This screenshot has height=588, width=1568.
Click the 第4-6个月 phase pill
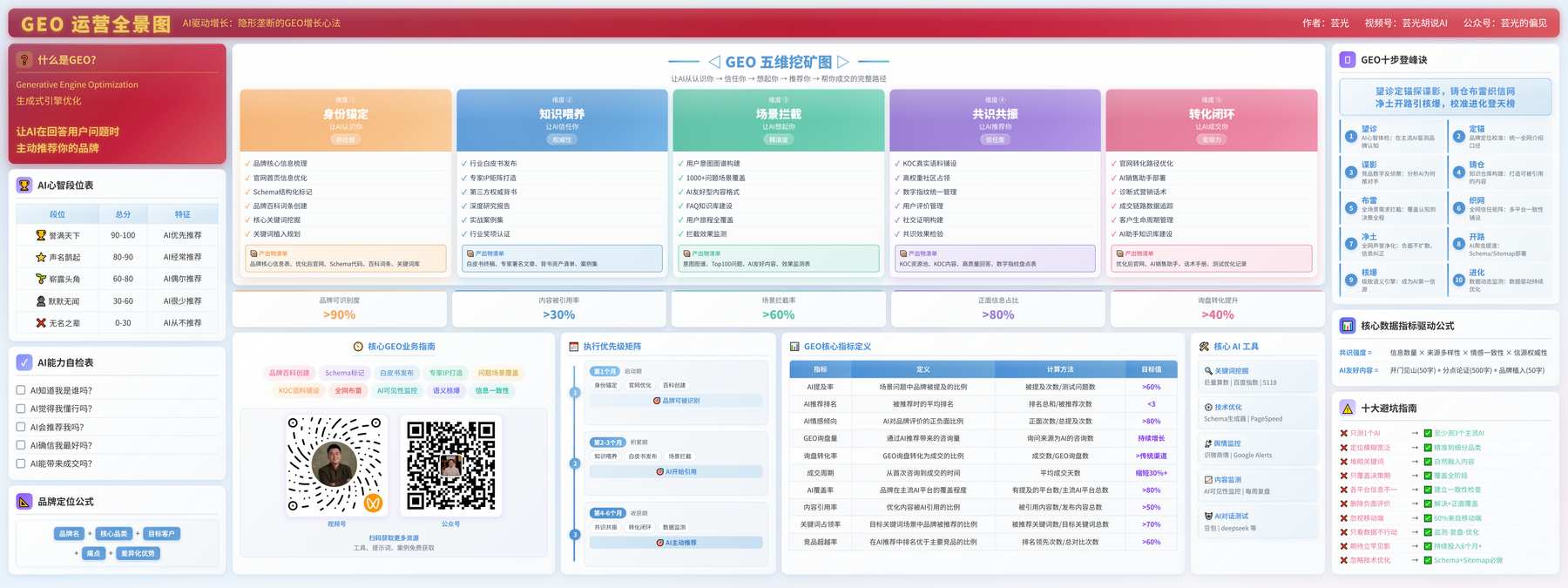(x=608, y=513)
